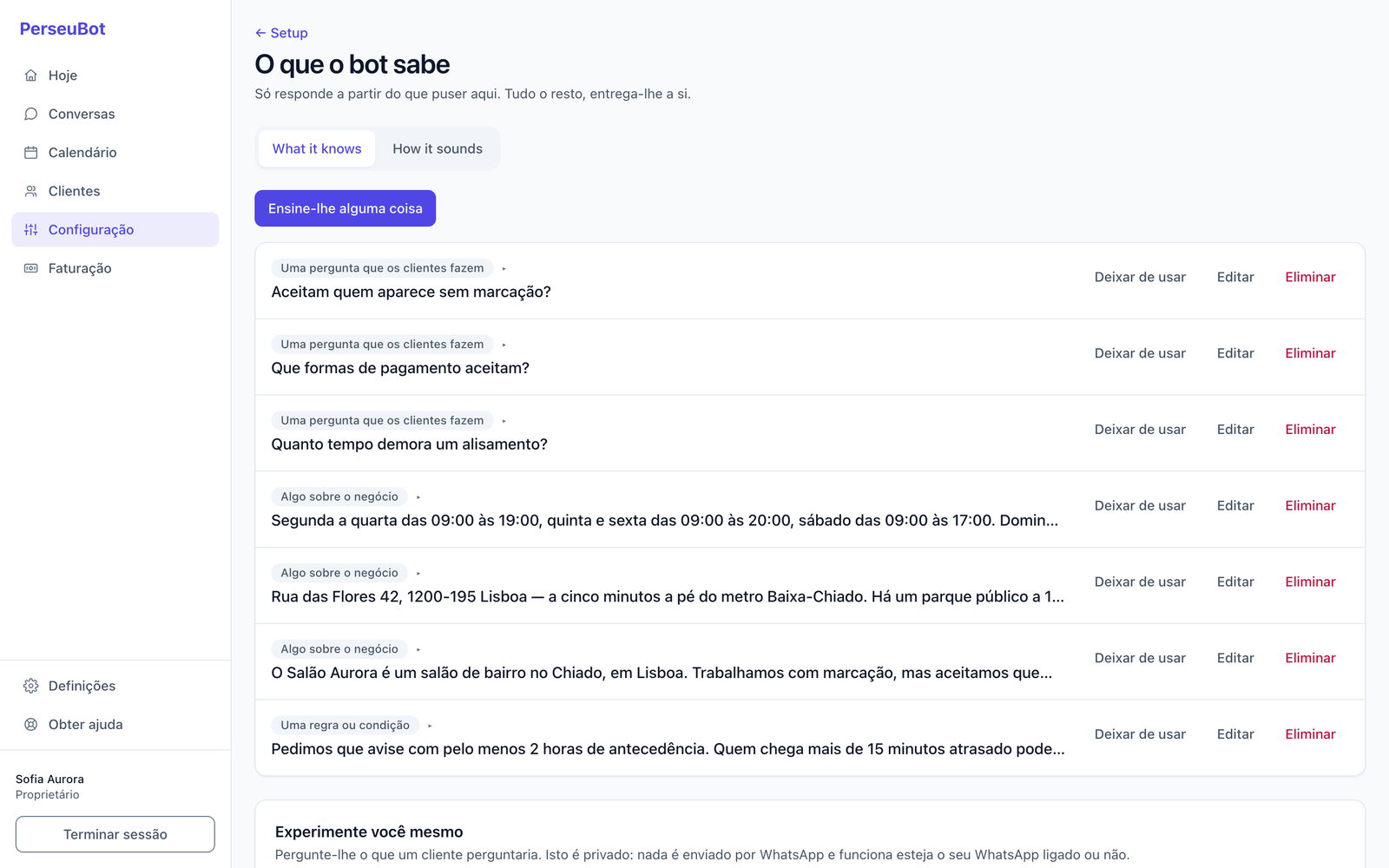Eliminar the 'Rua das Flores 42' address entry

pyautogui.click(x=1310, y=582)
